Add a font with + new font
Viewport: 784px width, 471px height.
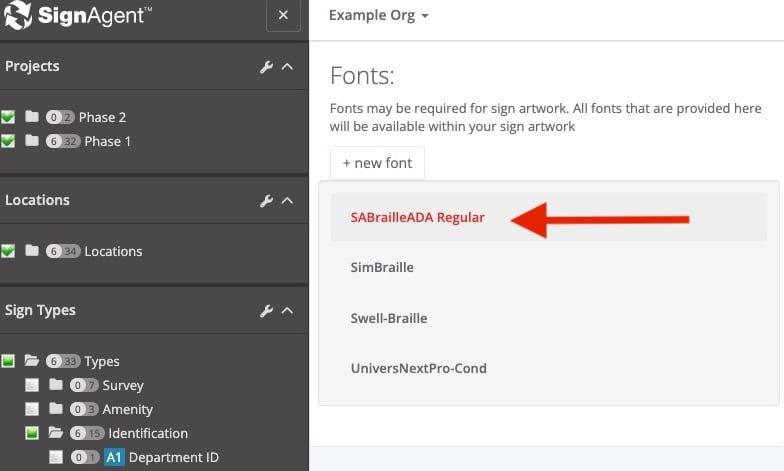pos(377,163)
